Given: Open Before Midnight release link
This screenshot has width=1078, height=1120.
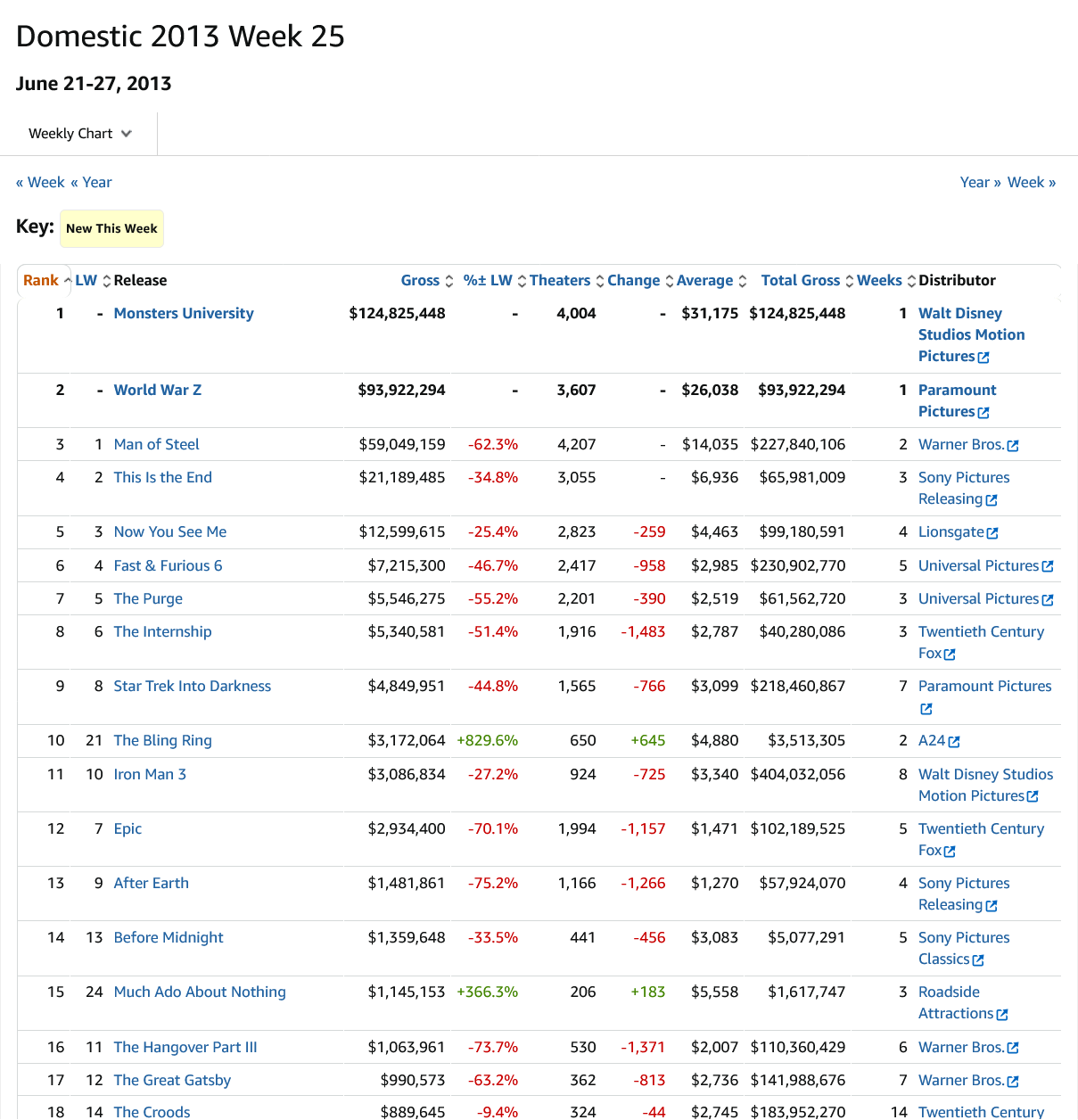Looking at the screenshot, I should point(169,937).
